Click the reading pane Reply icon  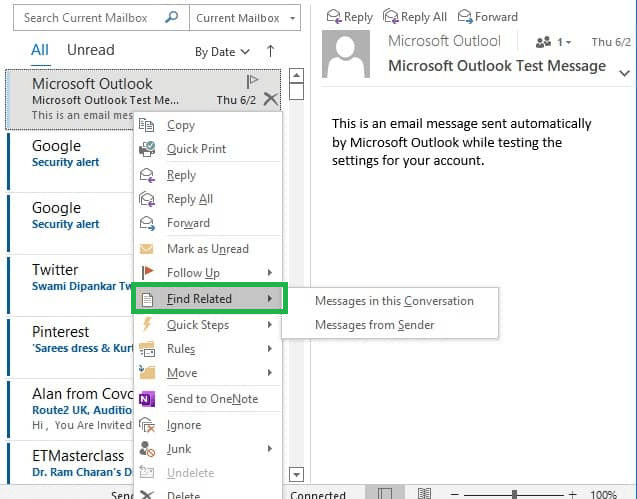[x=334, y=16]
